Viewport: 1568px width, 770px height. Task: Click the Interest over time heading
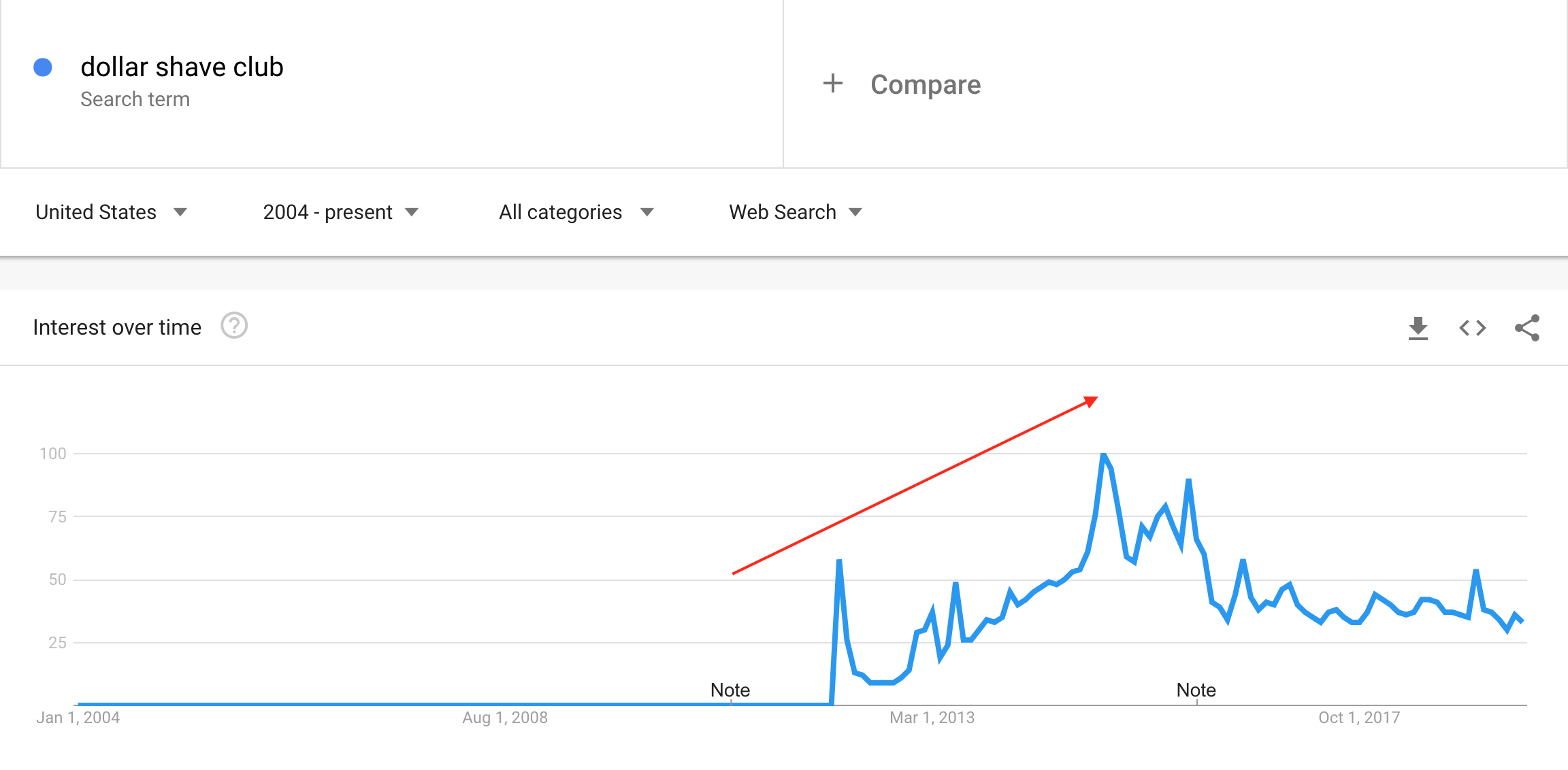(117, 327)
